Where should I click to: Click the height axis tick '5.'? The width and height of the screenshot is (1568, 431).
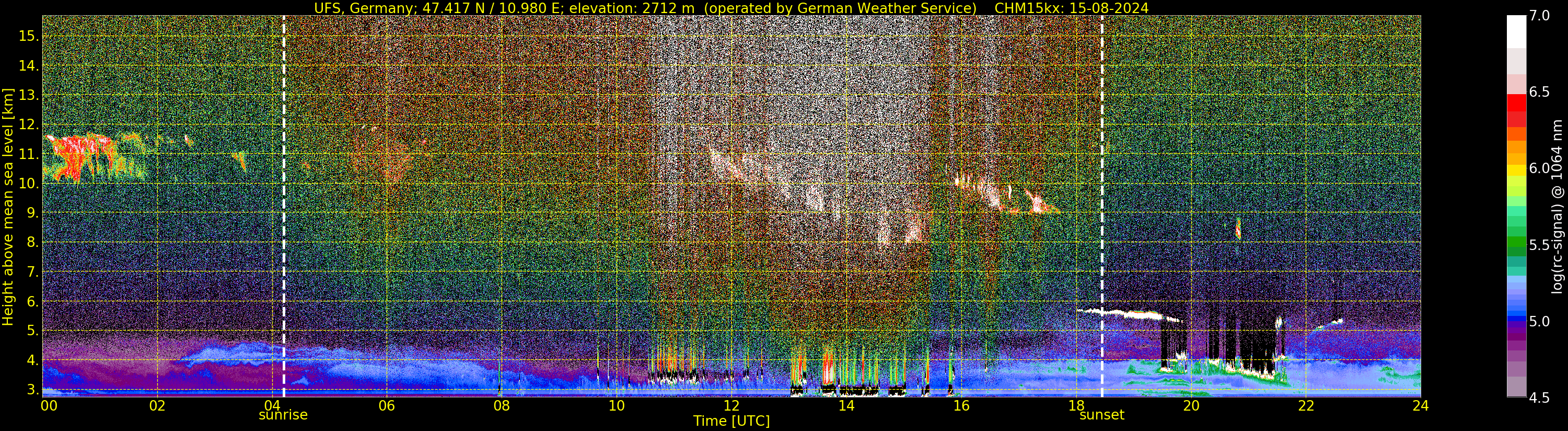[32, 331]
